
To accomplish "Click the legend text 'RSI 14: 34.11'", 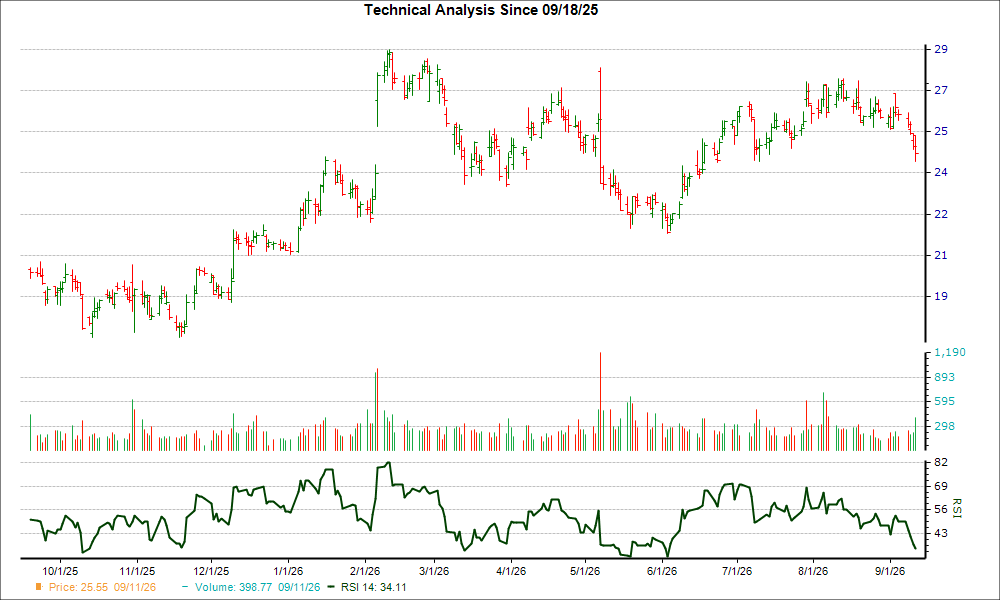I will click(373, 587).
